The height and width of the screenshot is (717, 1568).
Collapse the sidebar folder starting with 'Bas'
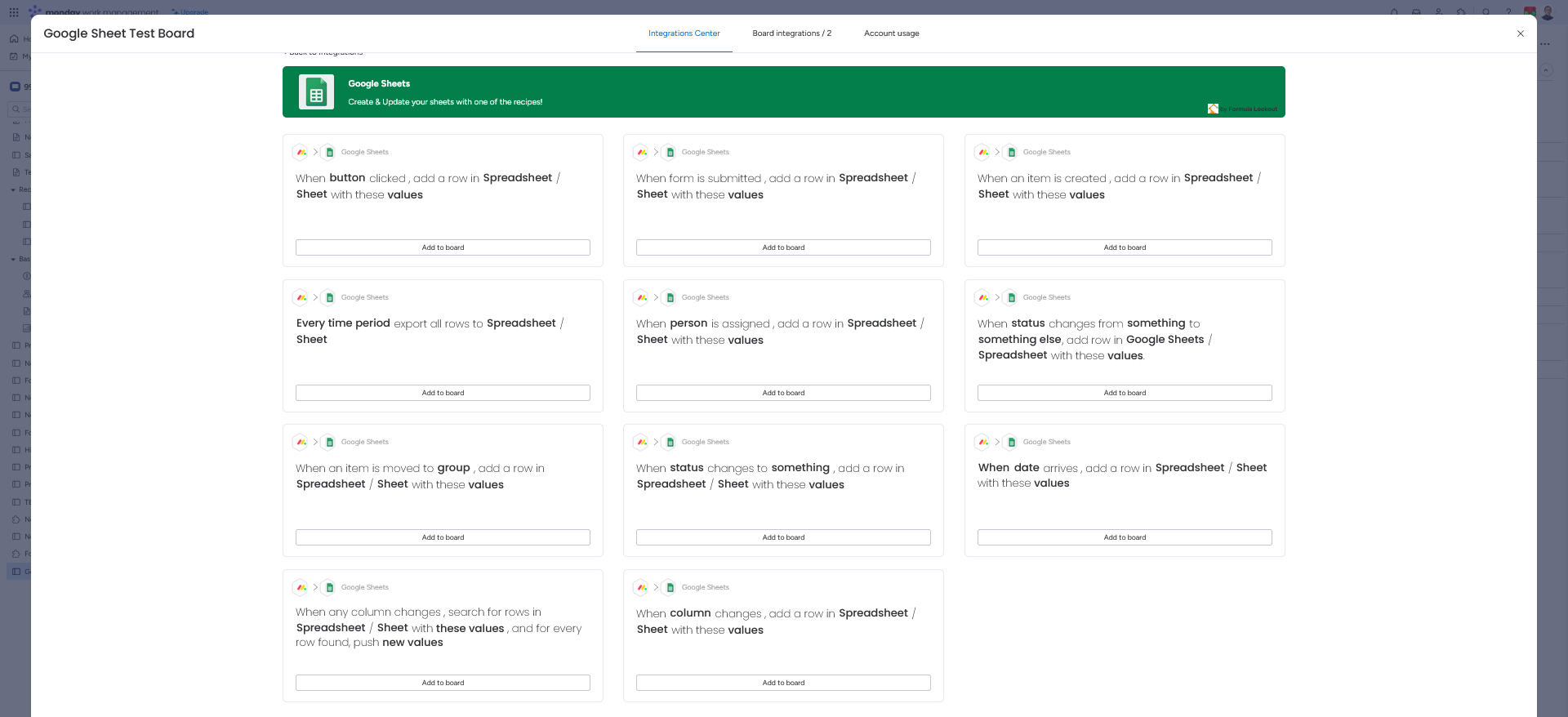click(13, 259)
